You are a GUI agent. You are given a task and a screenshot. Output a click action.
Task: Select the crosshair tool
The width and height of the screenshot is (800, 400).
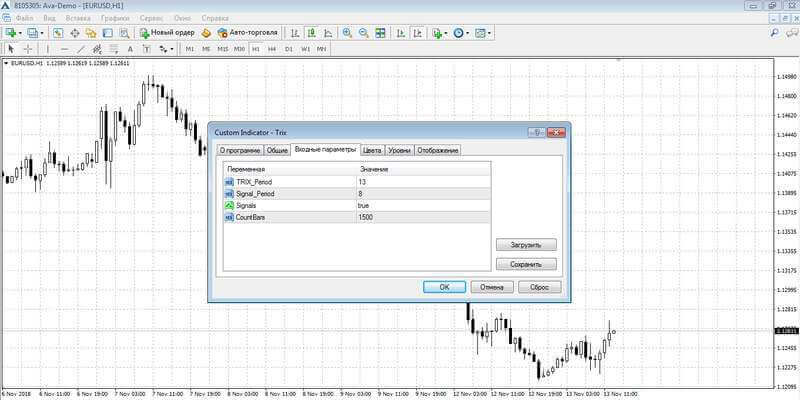pyautogui.click(x=28, y=49)
